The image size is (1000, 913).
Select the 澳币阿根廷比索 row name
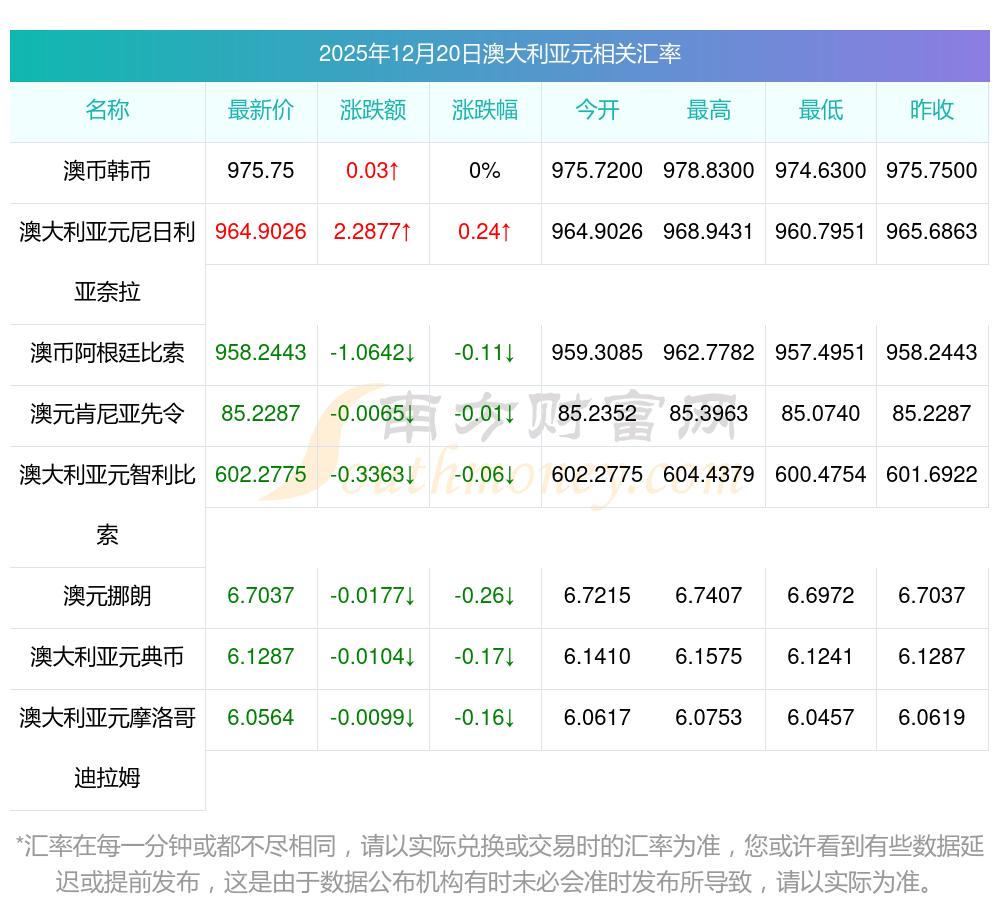click(107, 353)
